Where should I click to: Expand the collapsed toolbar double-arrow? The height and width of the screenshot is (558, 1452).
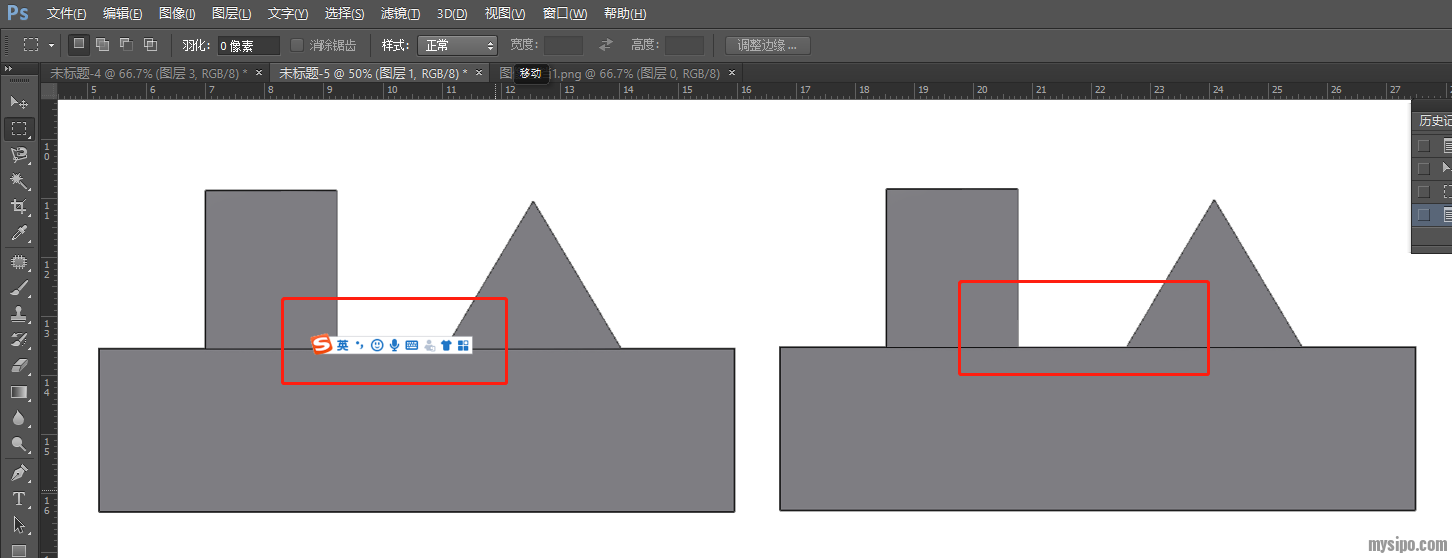tap(8, 68)
